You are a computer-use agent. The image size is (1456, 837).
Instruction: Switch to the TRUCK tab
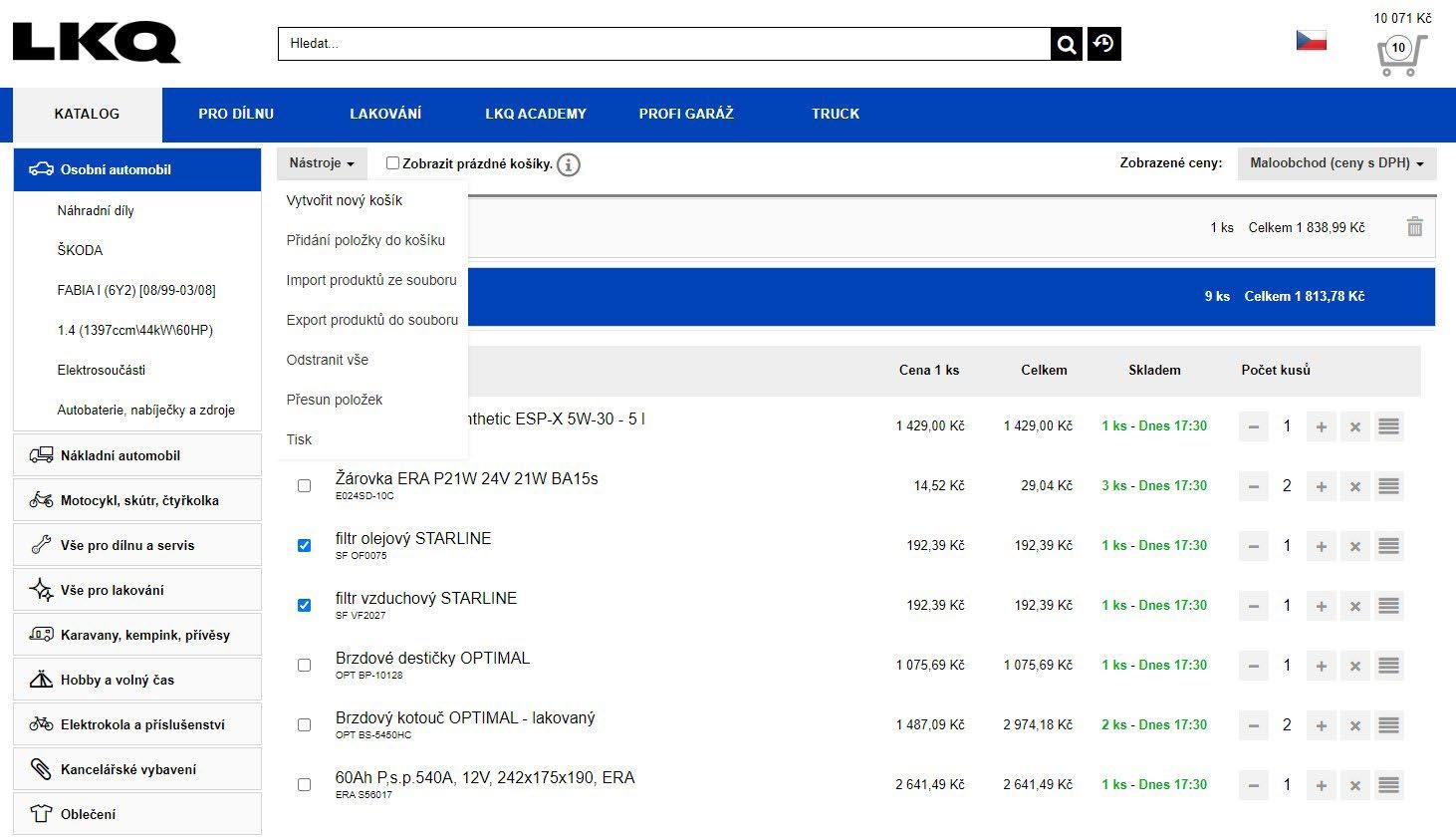coord(836,114)
